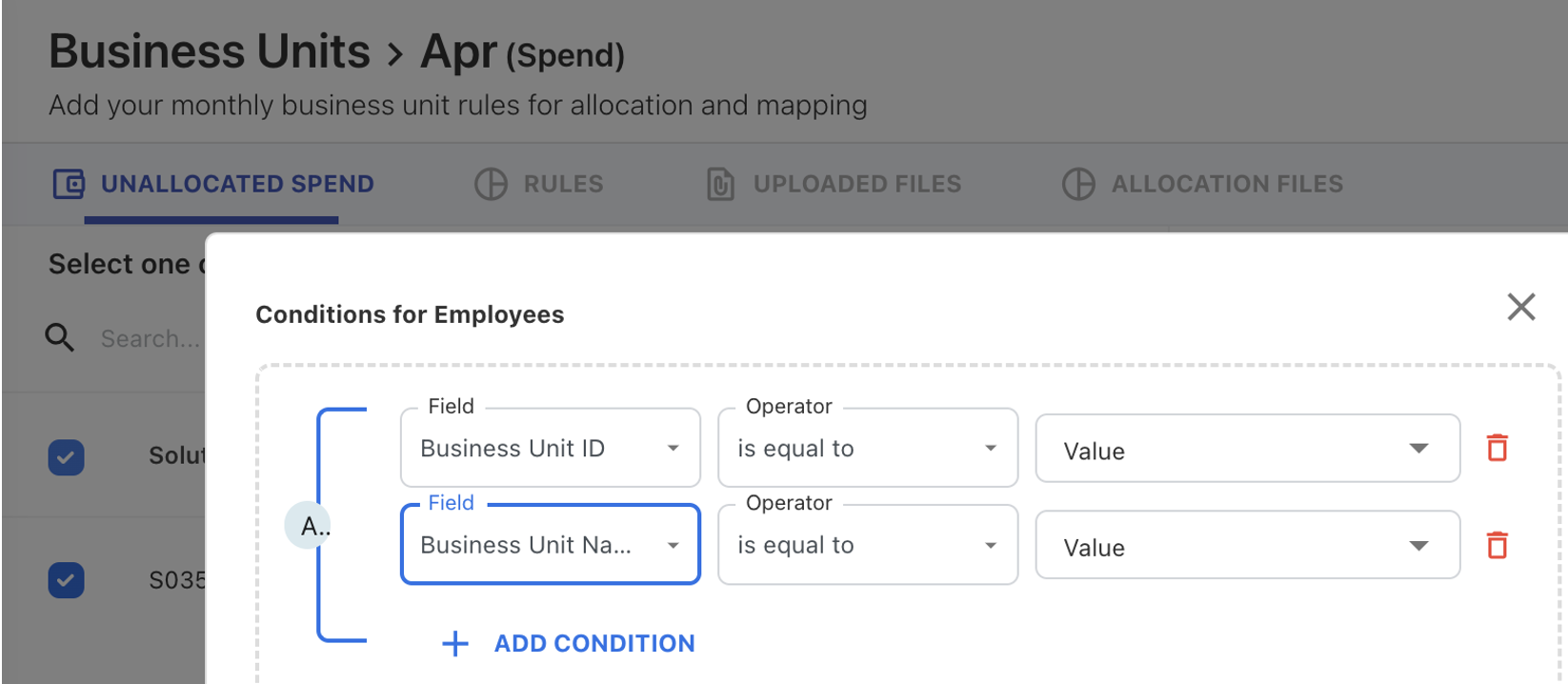Expand first row's 'is equal to' operator
The width and height of the screenshot is (1568, 684).
point(867,449)
